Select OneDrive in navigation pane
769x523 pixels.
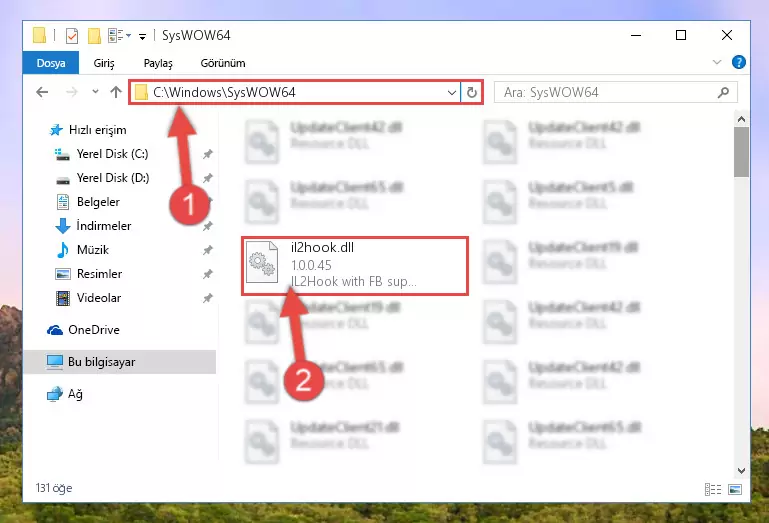point(93,330)
